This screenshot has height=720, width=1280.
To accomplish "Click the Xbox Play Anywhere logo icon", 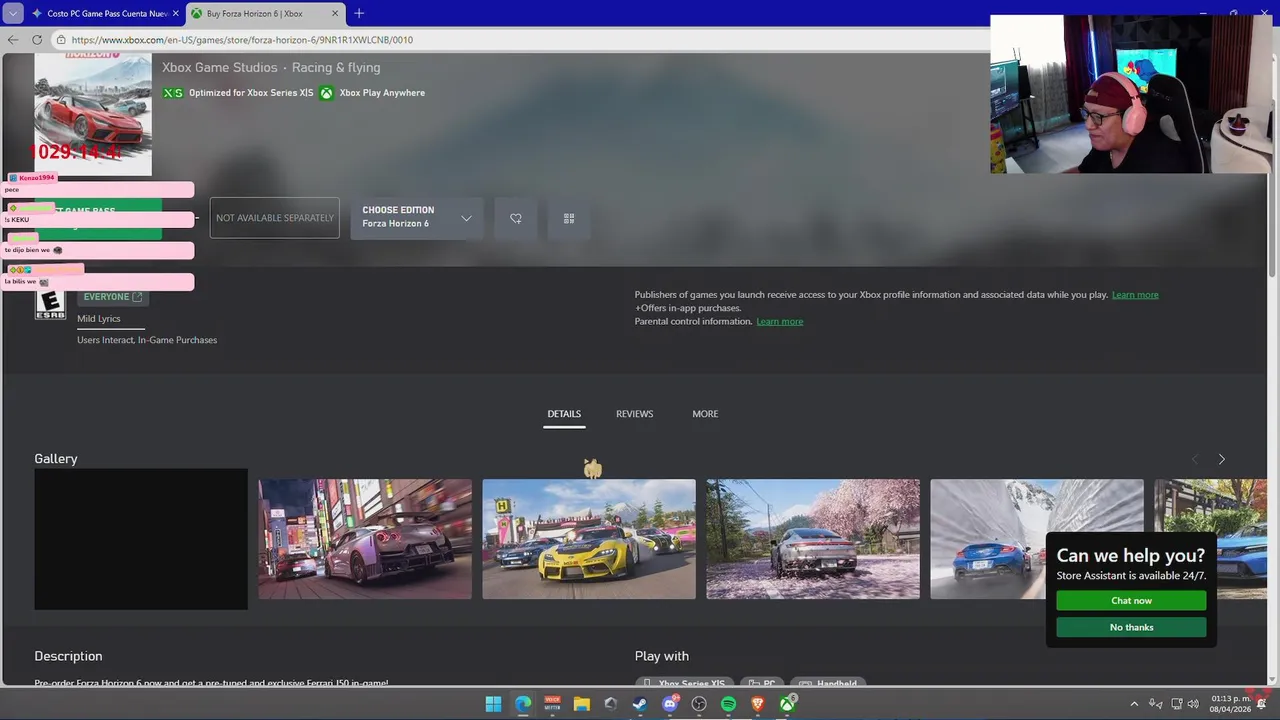I will click(x=326, y=93).
